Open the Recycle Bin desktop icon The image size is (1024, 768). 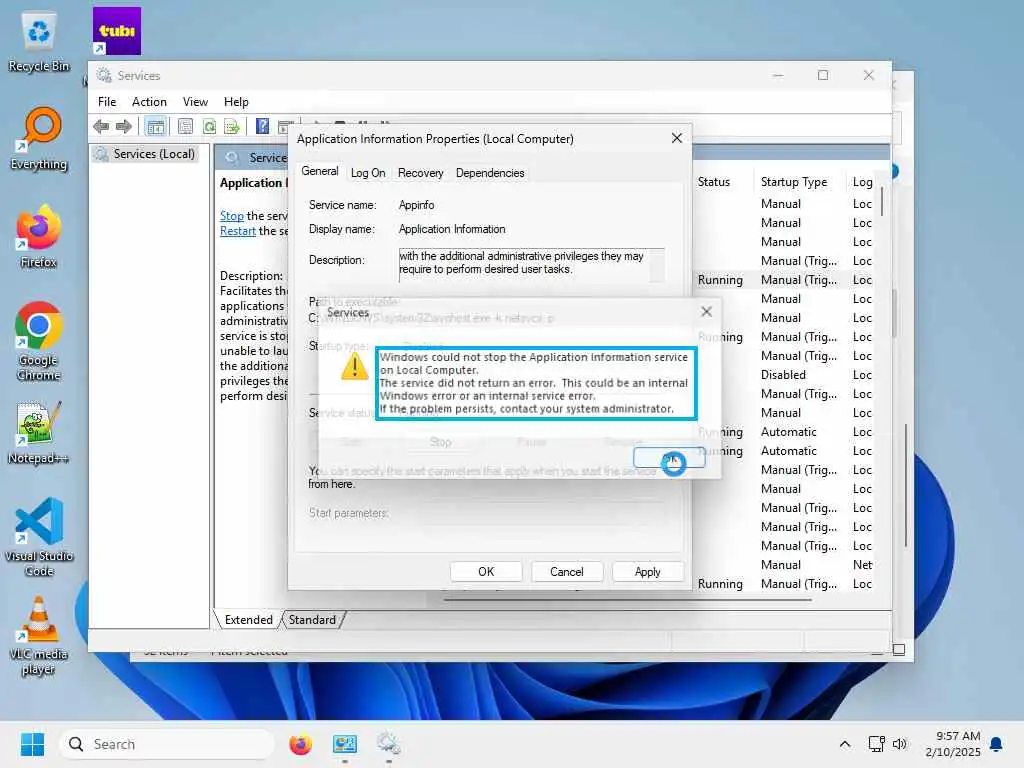[39, 42]
